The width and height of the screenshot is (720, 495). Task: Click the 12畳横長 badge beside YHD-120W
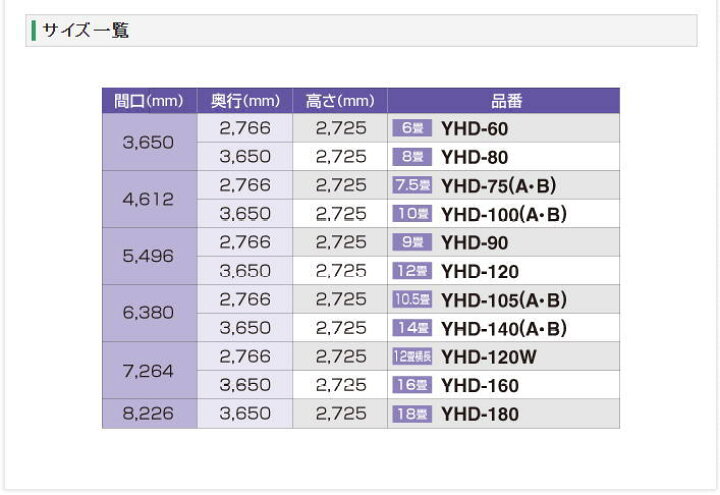(x=412, y=356)
